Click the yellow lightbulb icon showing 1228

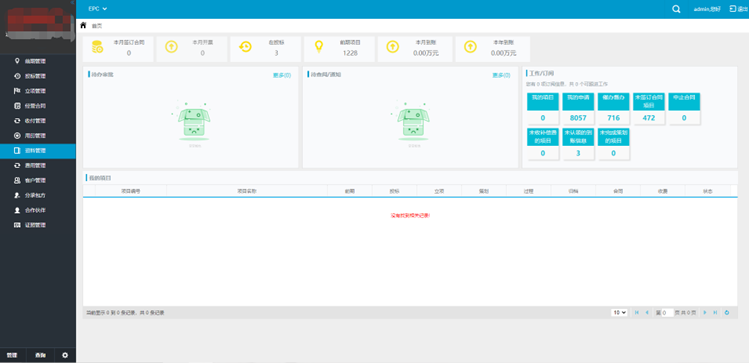[x=319, y=47]
